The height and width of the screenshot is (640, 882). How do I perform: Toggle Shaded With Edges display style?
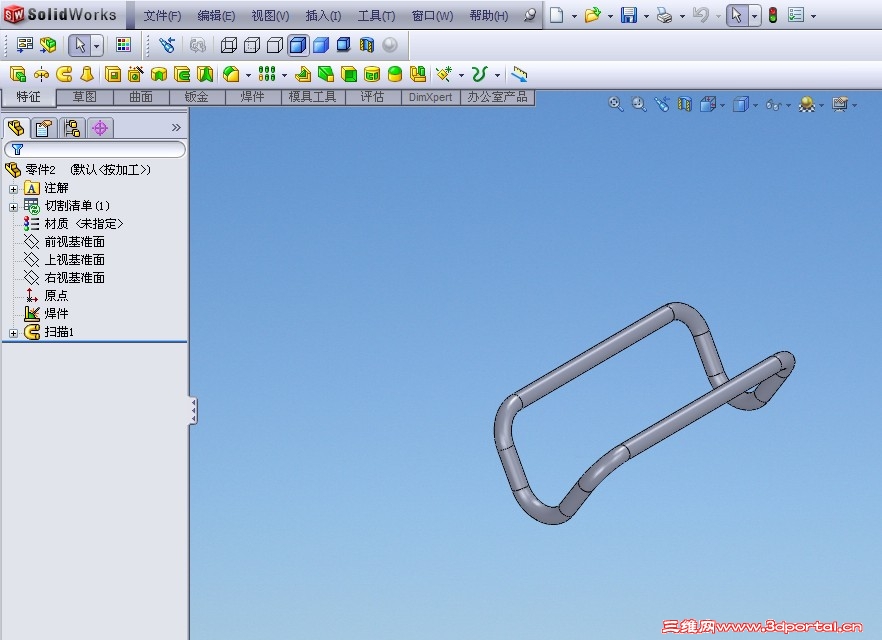(x=298, y=45)
